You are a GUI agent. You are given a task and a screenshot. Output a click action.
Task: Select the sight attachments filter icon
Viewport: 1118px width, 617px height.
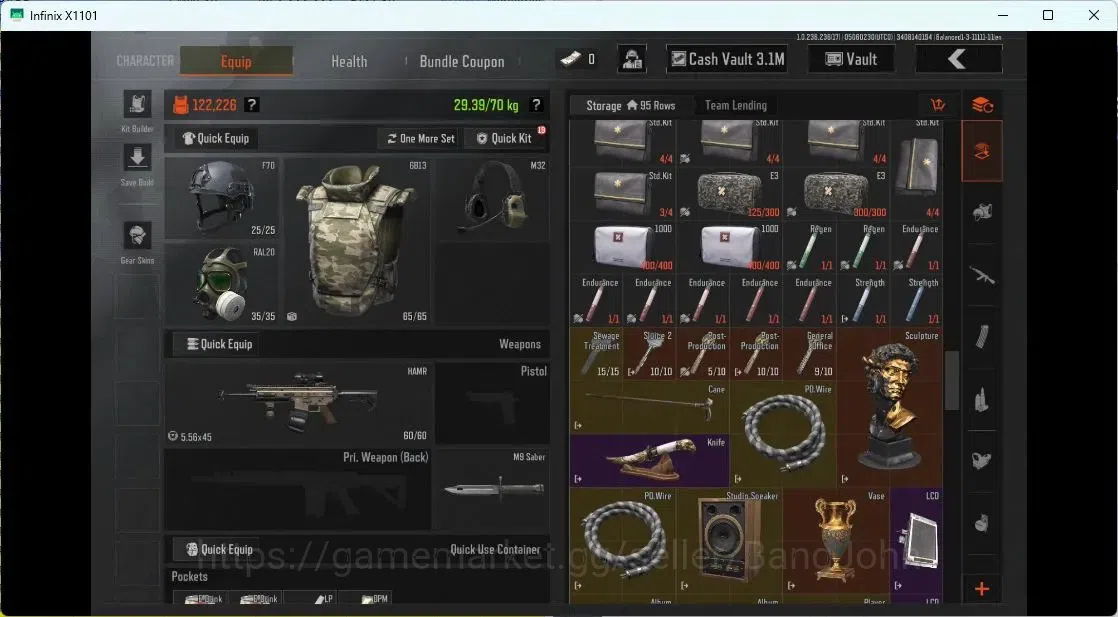pos(982,461)
